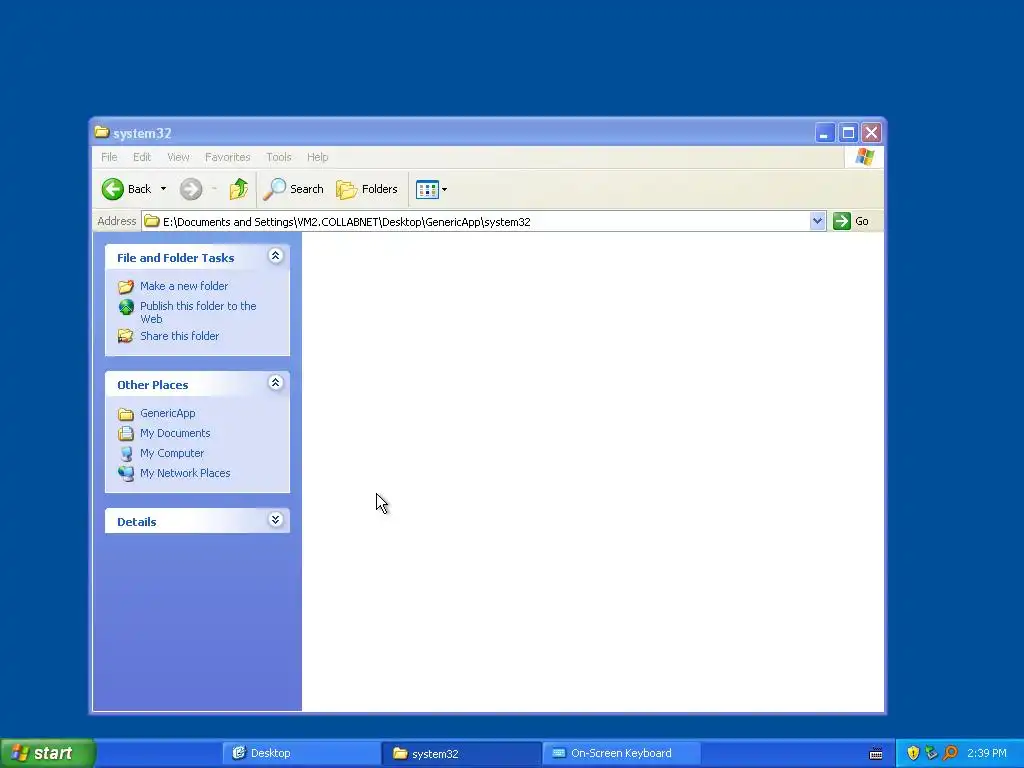Open the Views button dropdown
This screenshot has width=1024, height=768.
click(x=431, y=189)
